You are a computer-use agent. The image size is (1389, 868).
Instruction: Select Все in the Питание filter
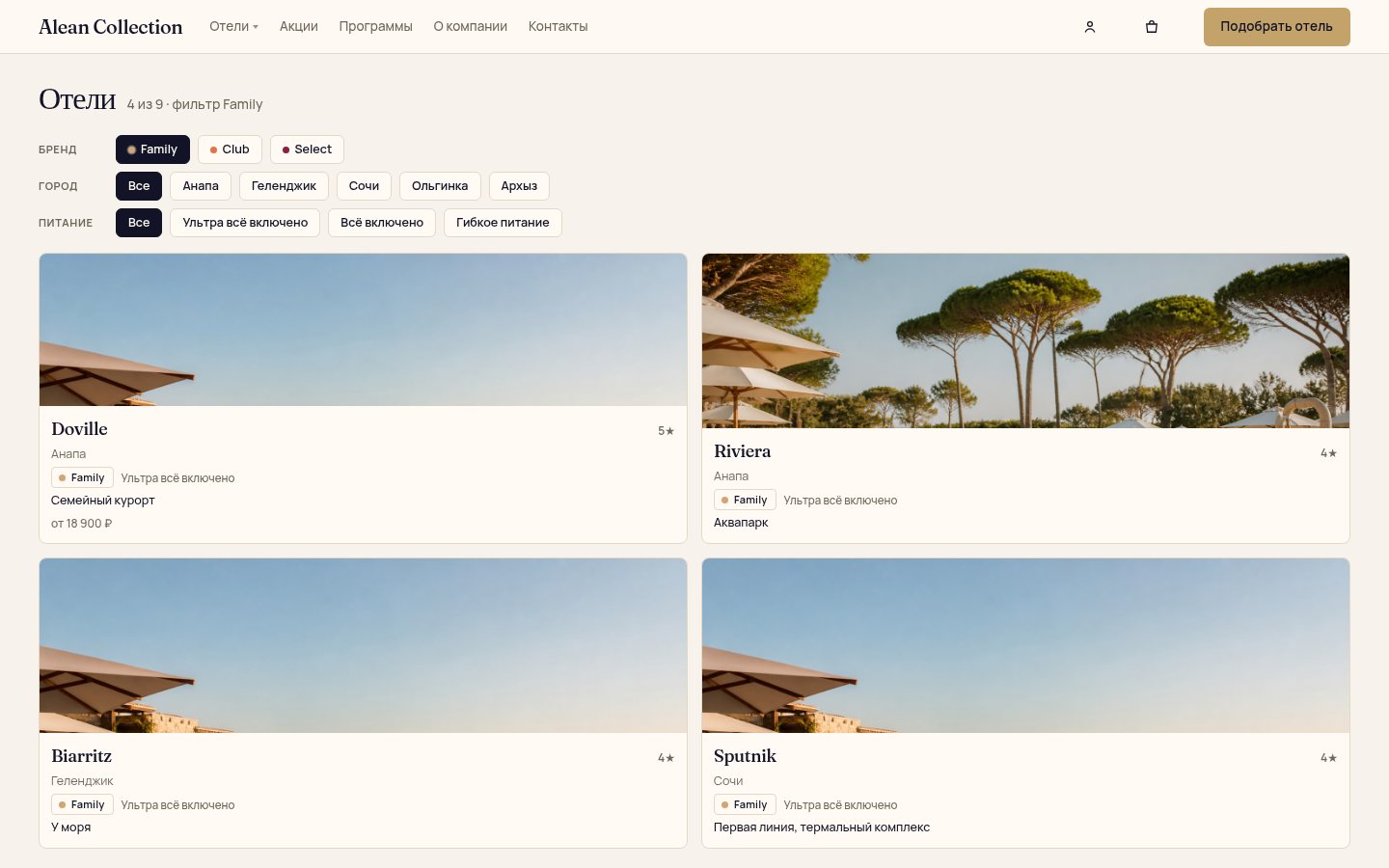139,223
